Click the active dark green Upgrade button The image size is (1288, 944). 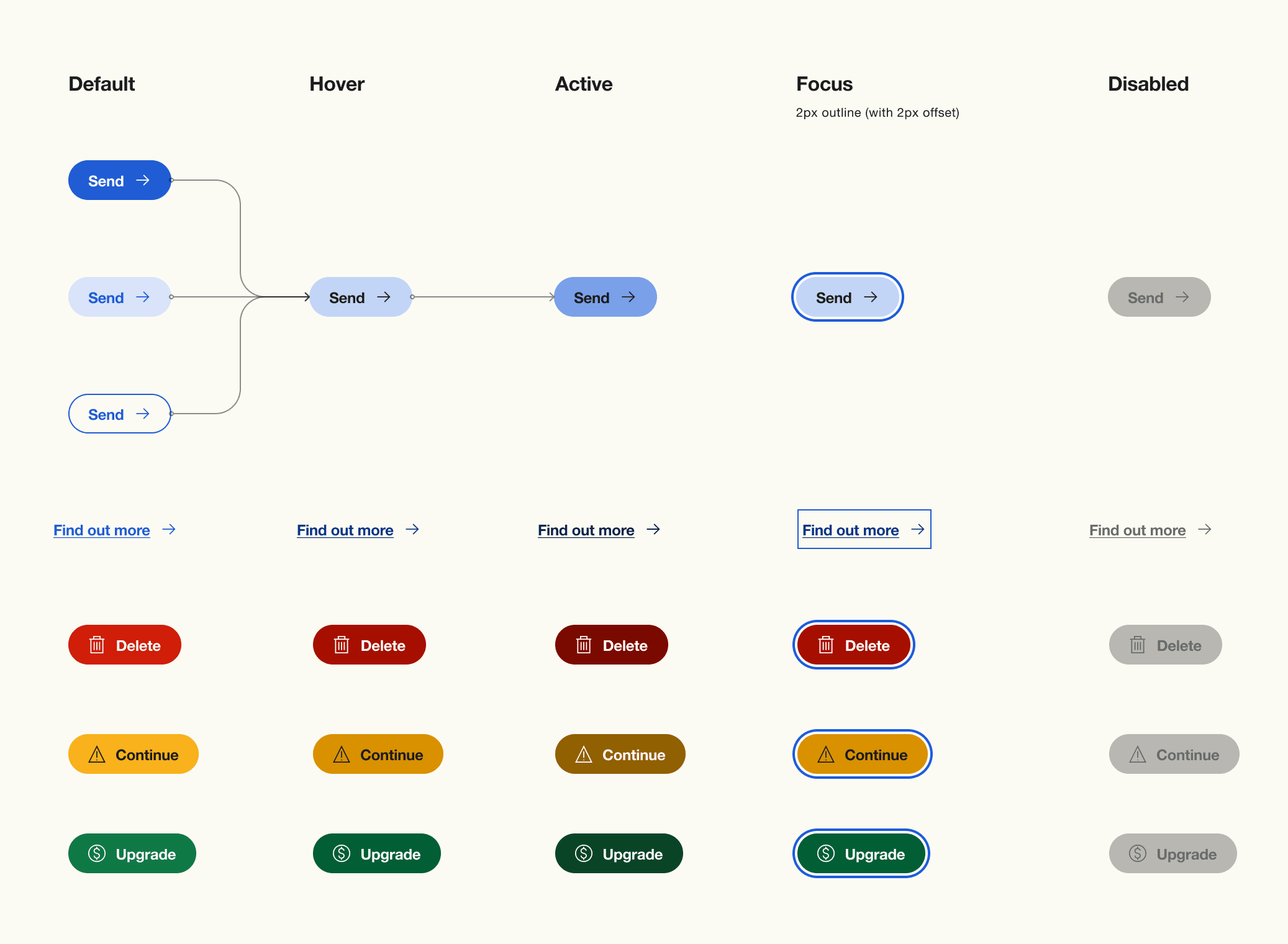[619, 854]
